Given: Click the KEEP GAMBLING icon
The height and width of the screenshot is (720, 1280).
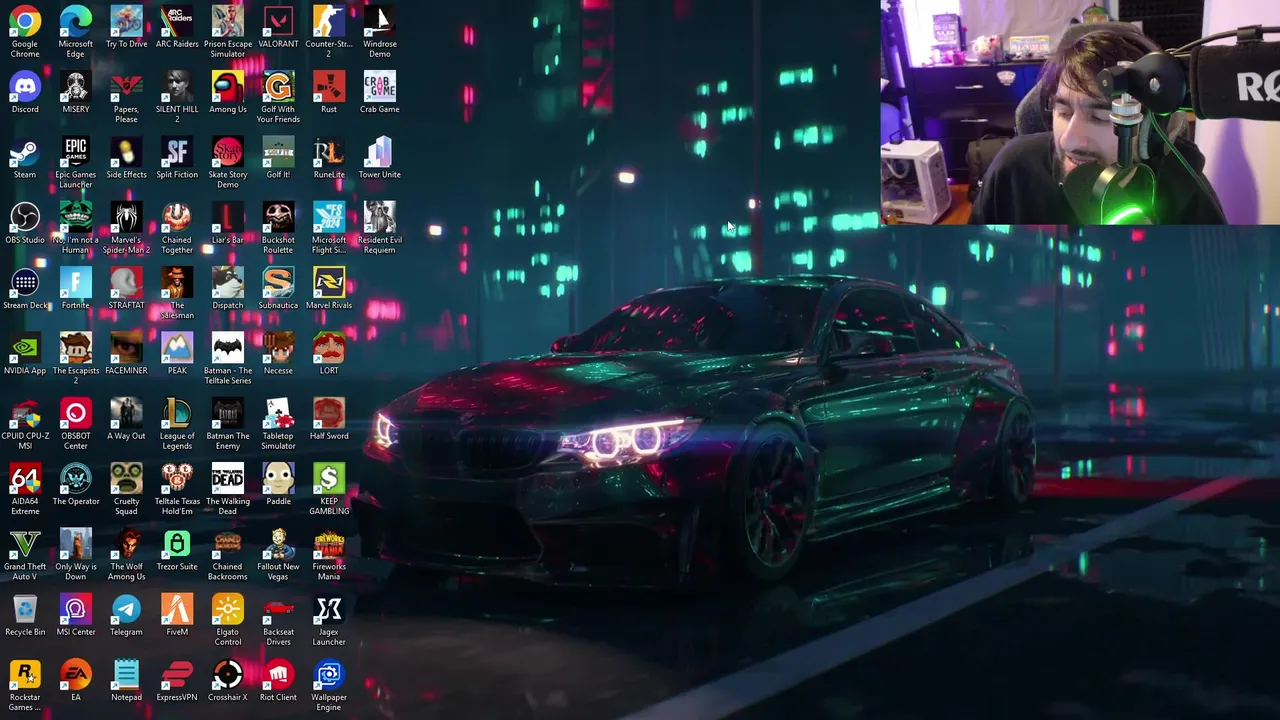Looking at the screenshot, I should click(x=329, y=479).
